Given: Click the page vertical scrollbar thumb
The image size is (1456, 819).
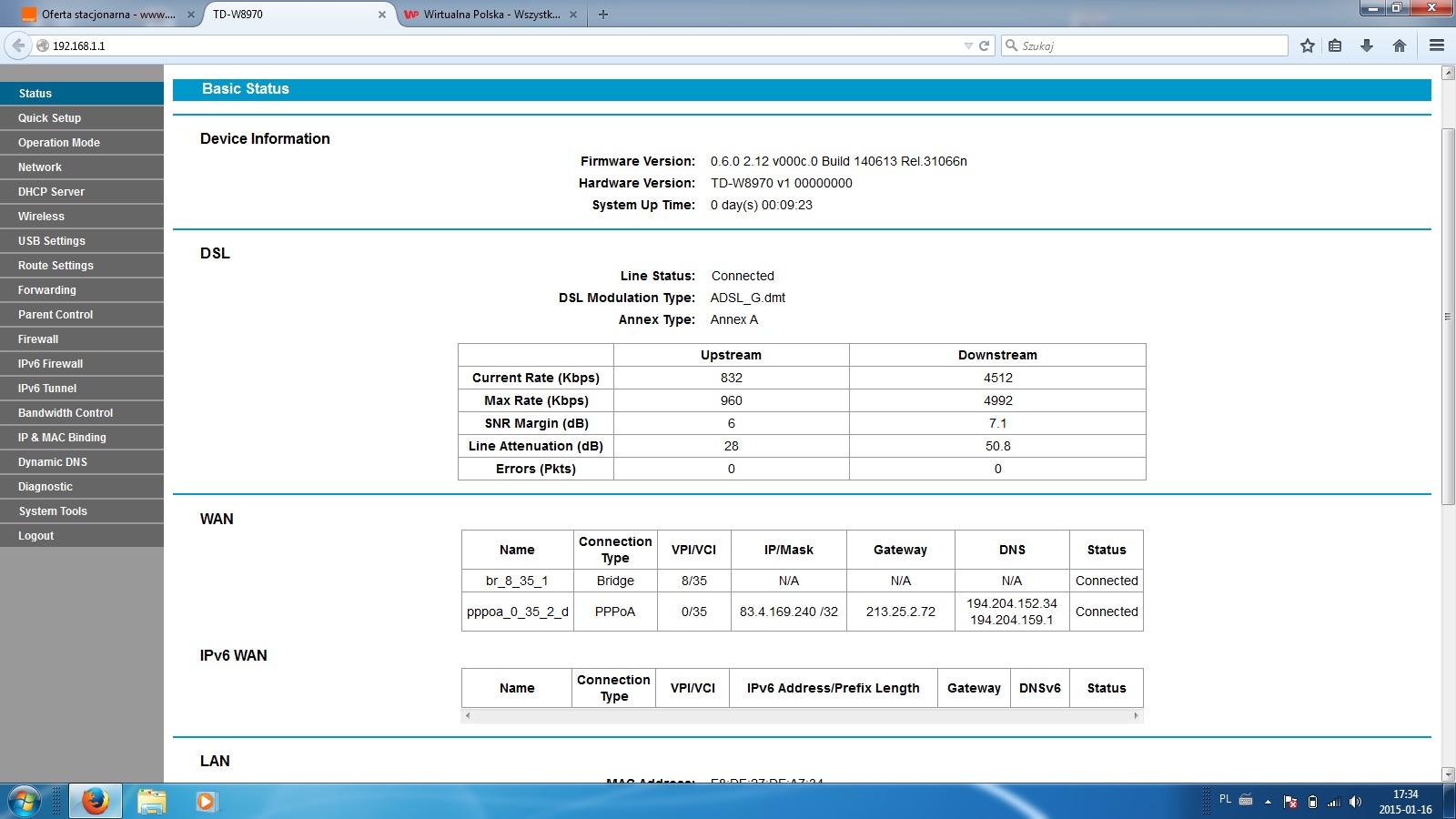Looking at the screenshot, I should click(x=1449, y=317).
